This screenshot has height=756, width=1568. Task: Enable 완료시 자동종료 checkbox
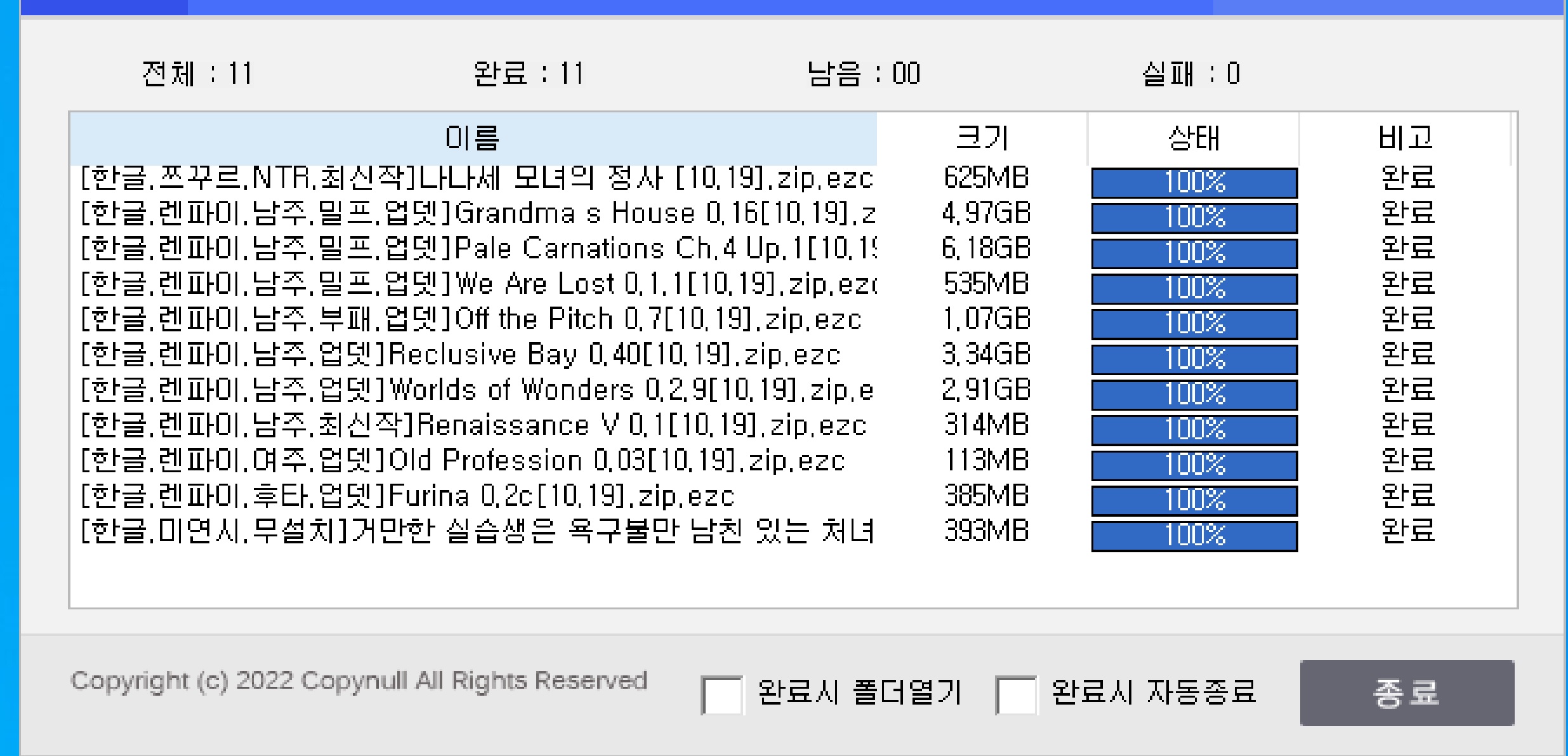coord(1016,695)
